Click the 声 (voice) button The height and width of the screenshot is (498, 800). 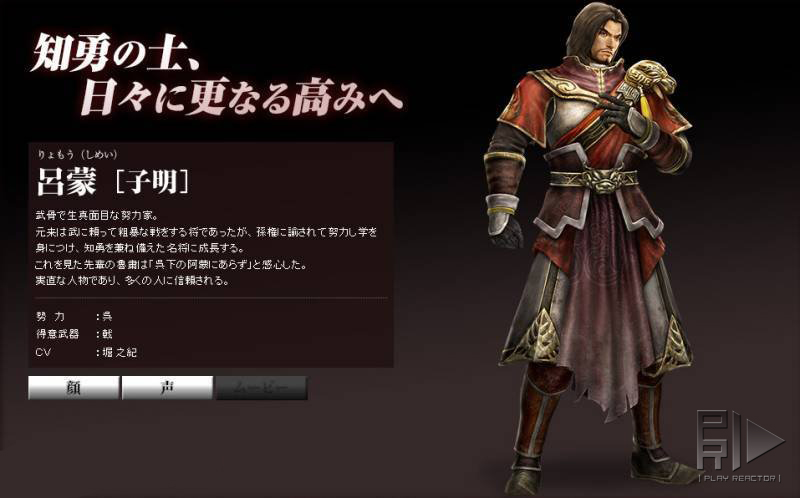click(167, 388)
